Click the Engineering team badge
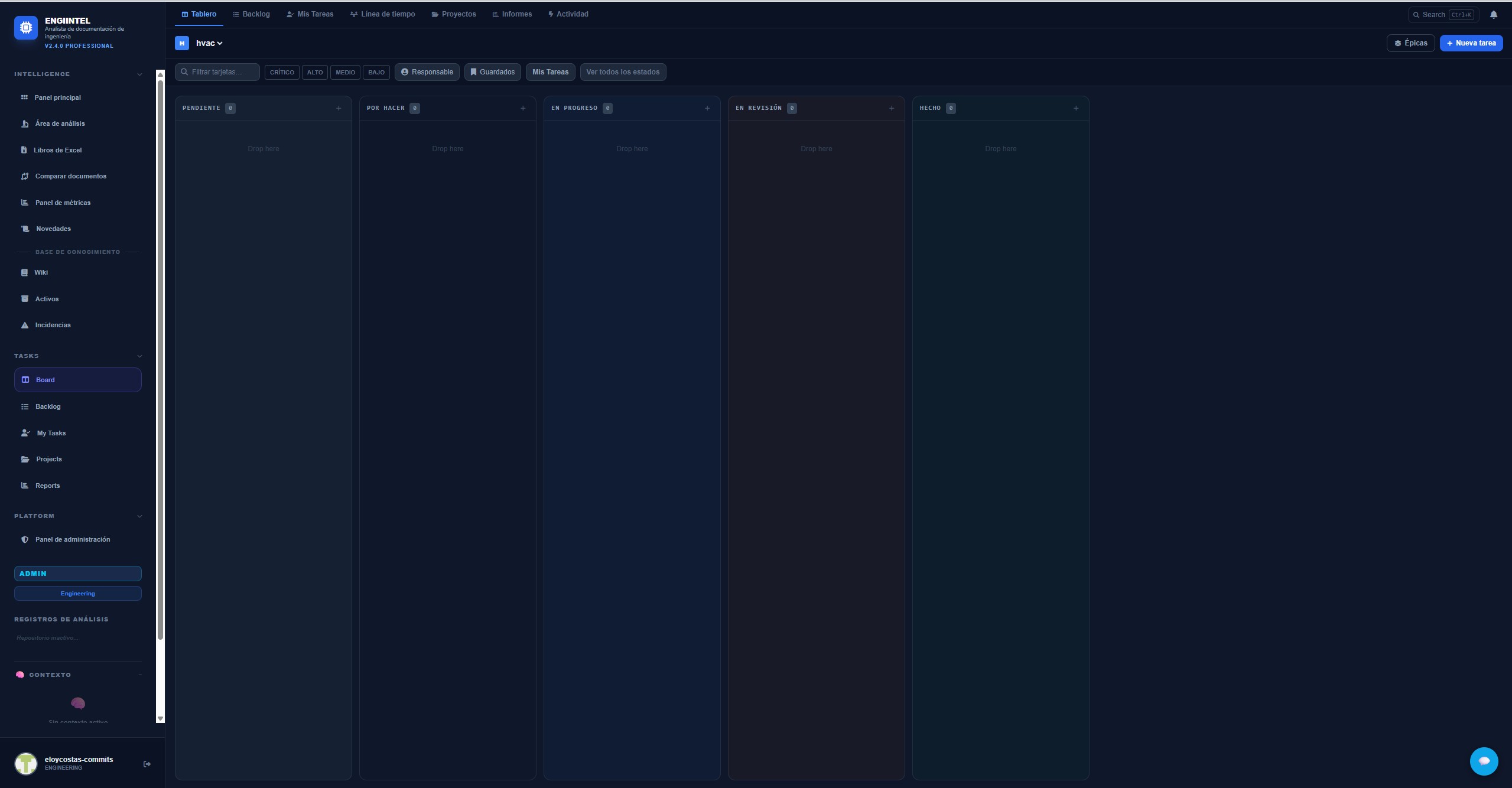1512x788 pixels. [x=78, y=594]
